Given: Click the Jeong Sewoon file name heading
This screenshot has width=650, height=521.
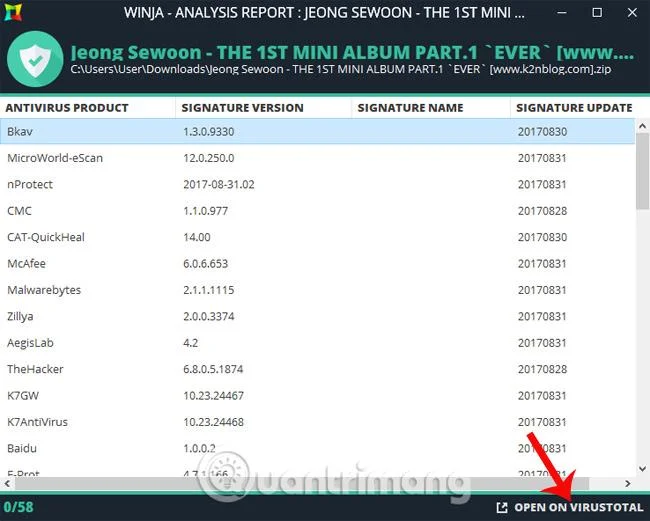Looking at the screenshot, I should pos(352,53).
